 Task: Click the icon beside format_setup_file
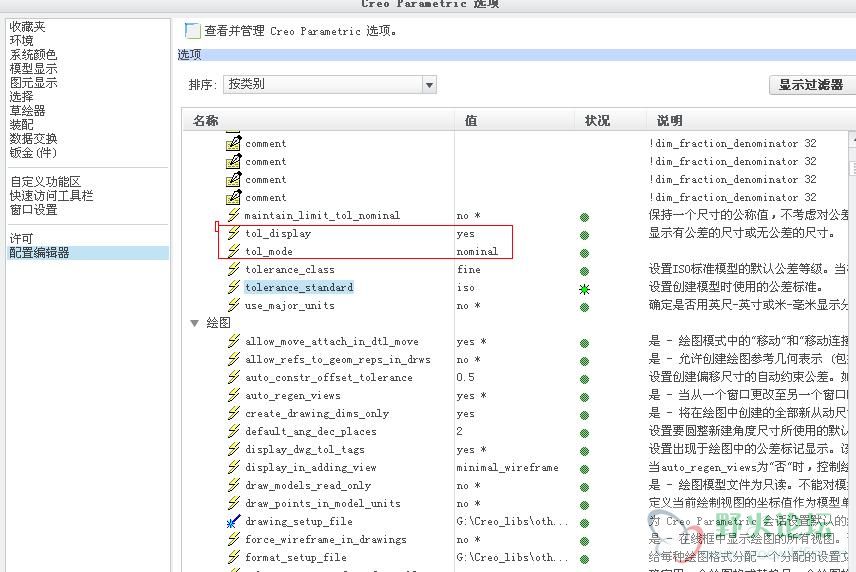pos(234,557)
